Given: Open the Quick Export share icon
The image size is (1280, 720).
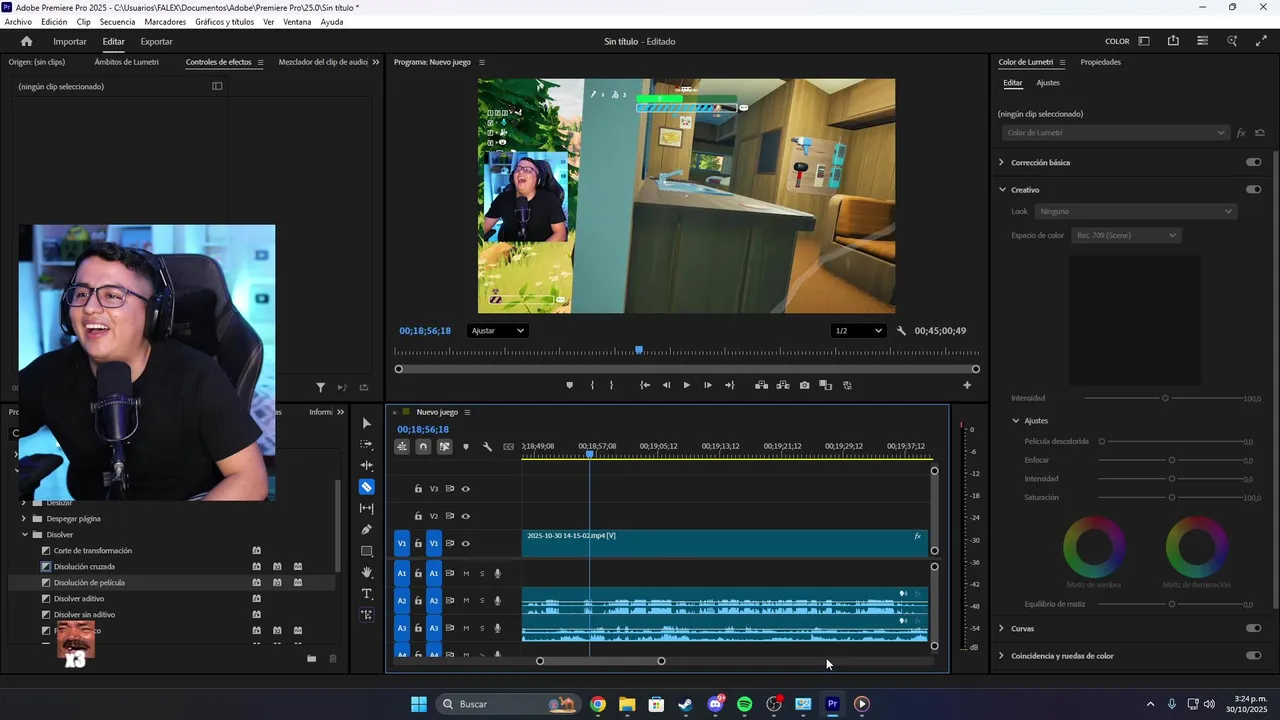Looking at the screenshot, I should tap(1173, 41).
